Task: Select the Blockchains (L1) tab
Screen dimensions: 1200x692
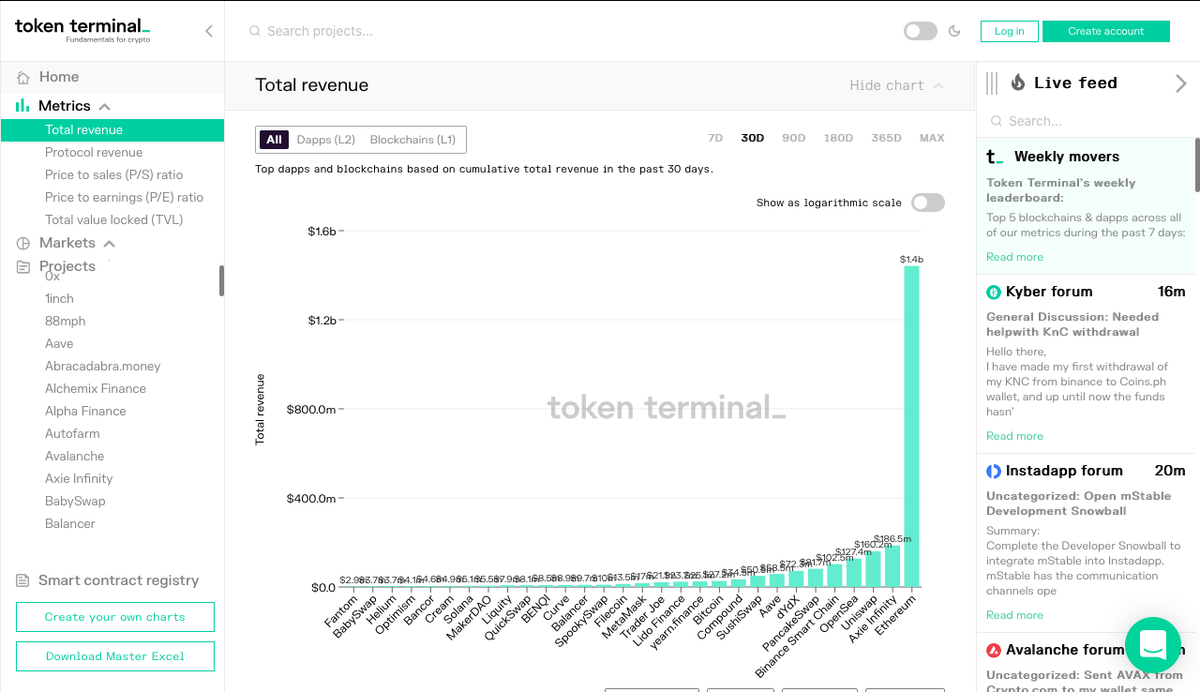Action: point(413,139)
